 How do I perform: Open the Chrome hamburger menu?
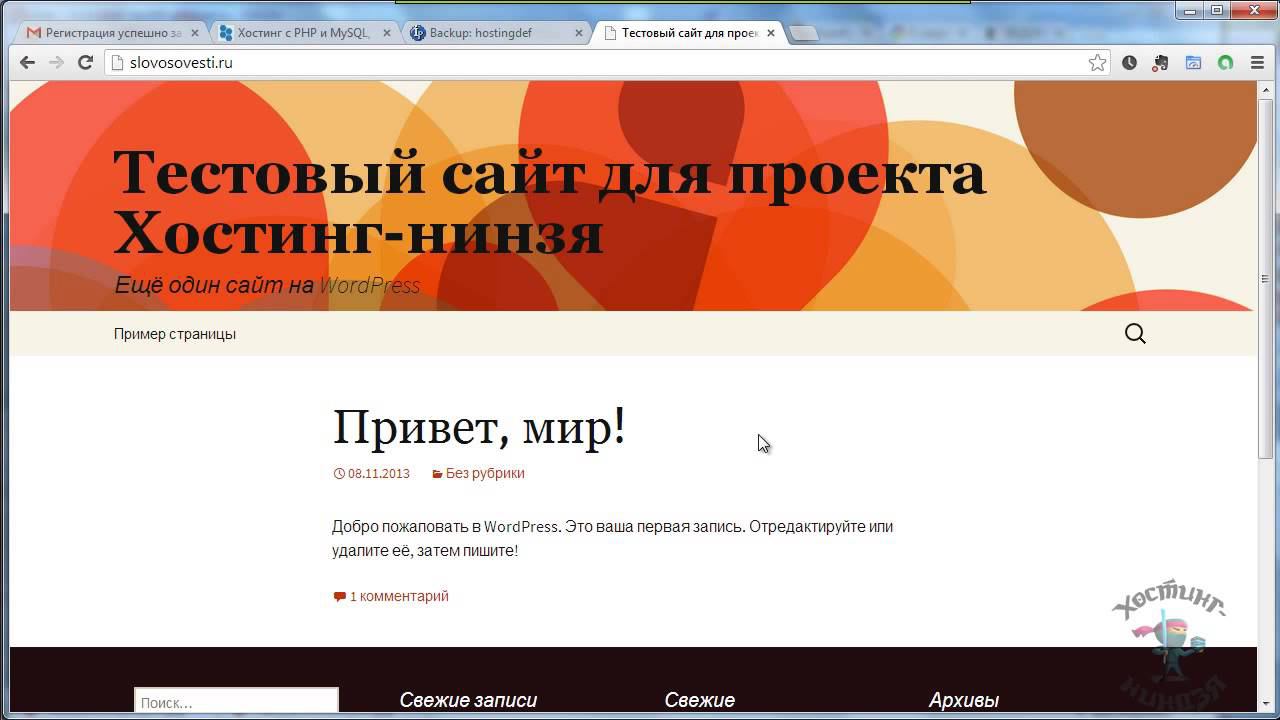pos(1257,63)
